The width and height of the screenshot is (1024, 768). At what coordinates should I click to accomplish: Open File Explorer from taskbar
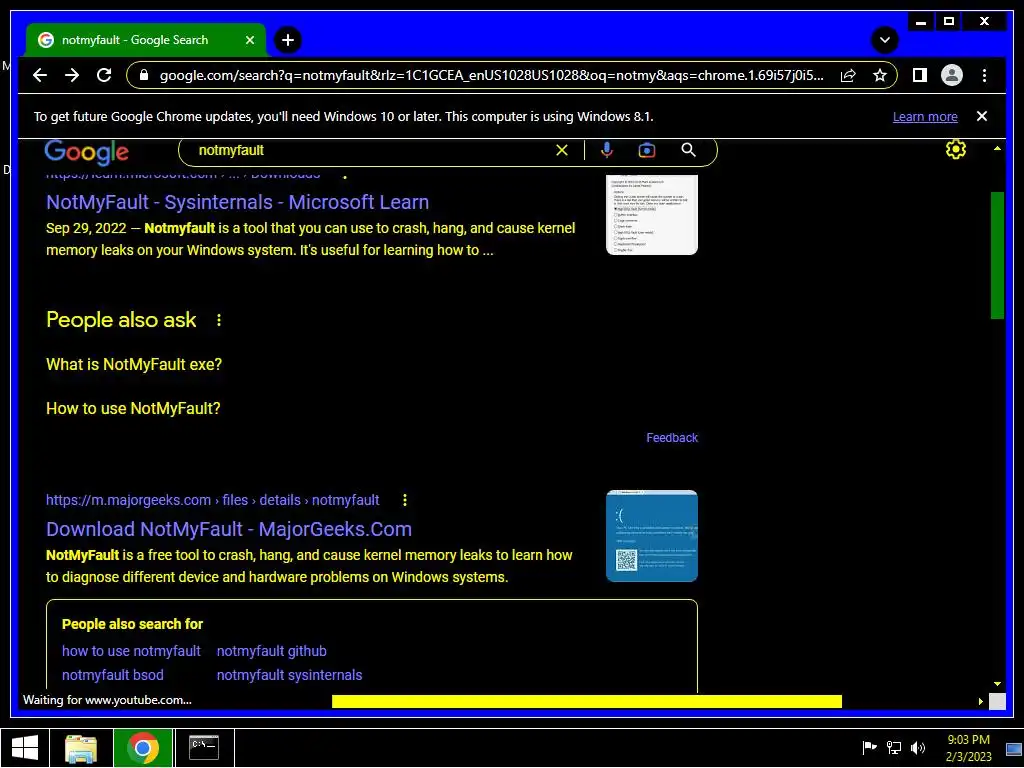(x=81, y=748)
